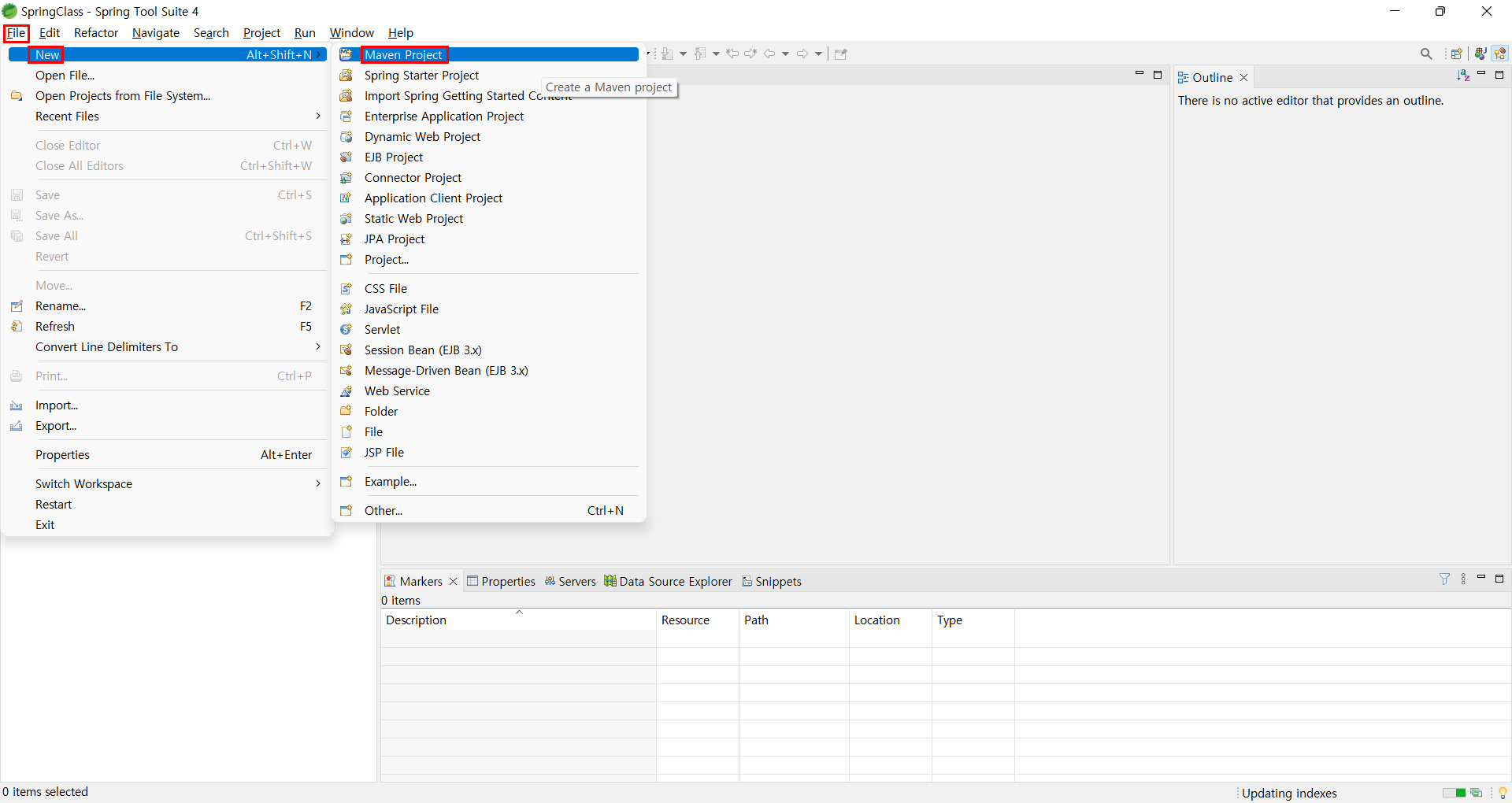Maximize the Markers panel
This screenshot has width=1512, height=803.
click(1499, 578)
